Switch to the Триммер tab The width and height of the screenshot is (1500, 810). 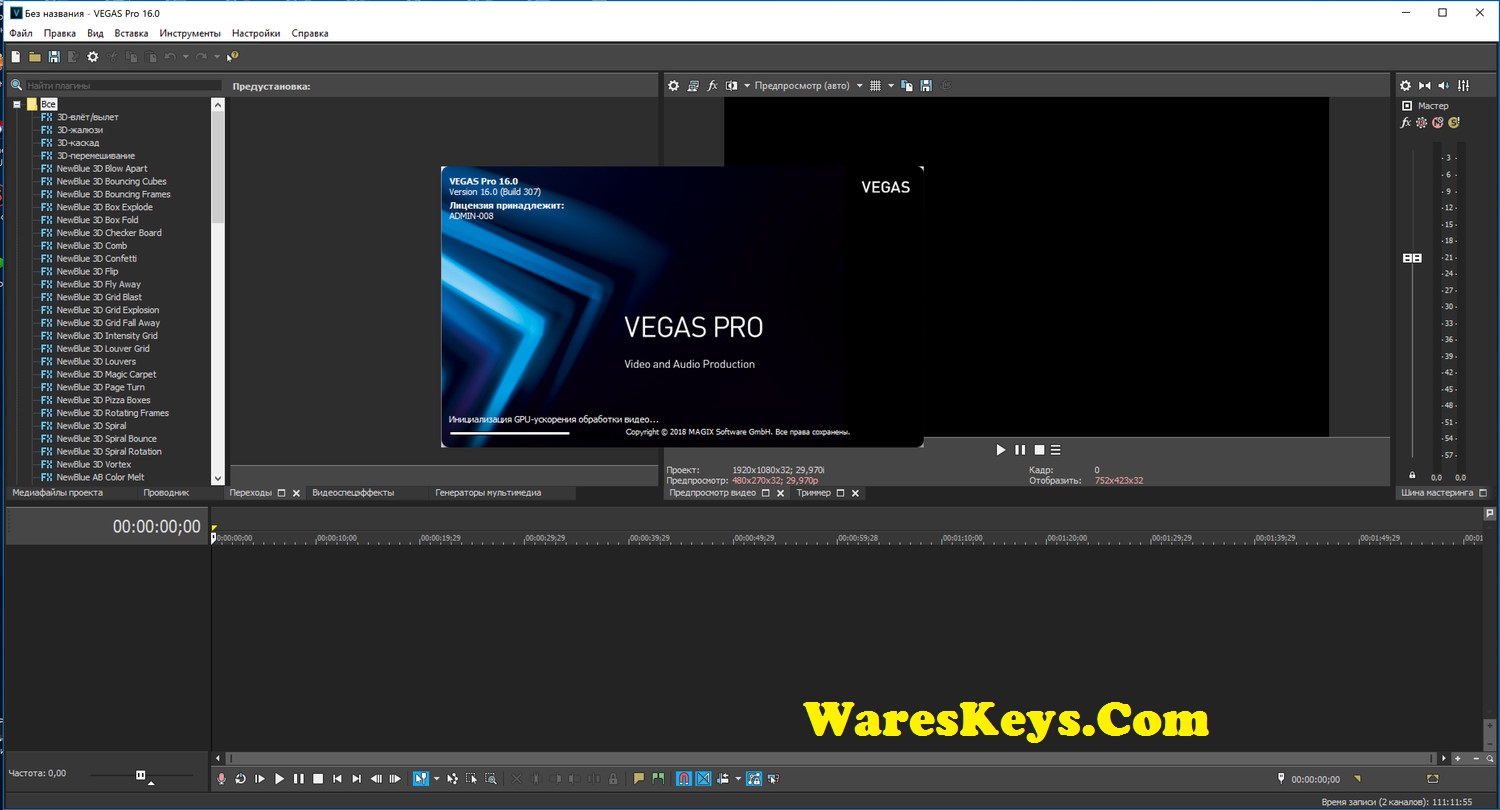click(x=813, y=493)
